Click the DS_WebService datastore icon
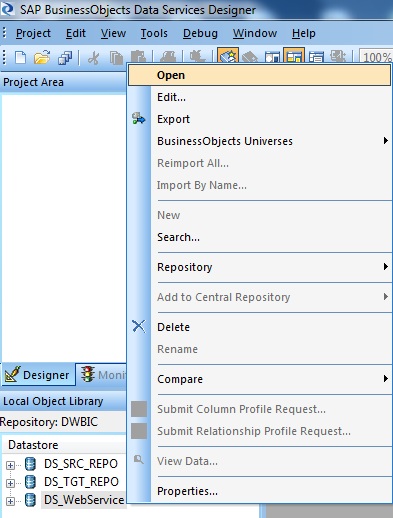Image resolution: width=393 pixels, height=518 pixels. point(30,500)
